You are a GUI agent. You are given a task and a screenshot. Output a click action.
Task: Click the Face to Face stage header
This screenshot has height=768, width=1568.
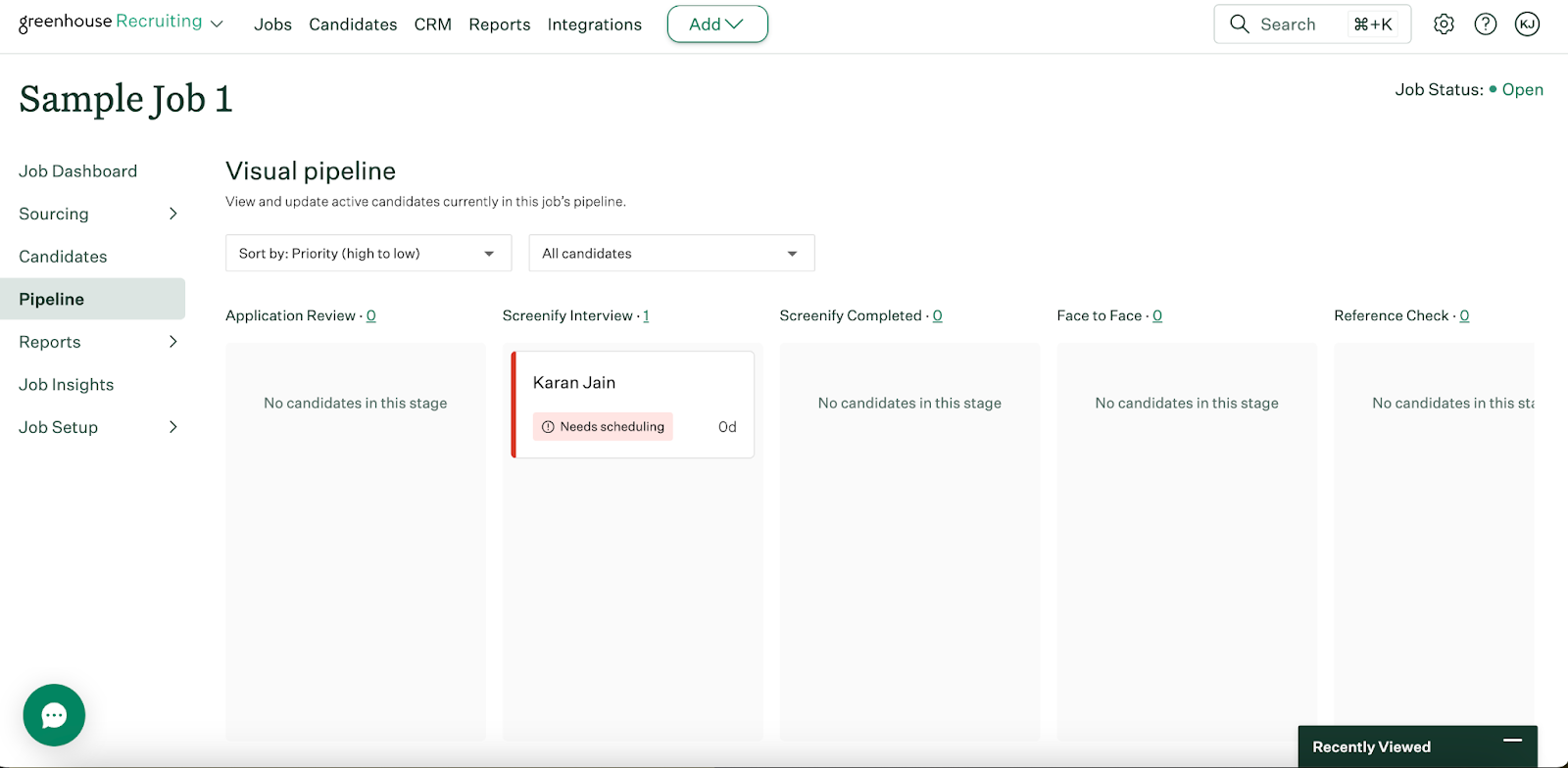tap(1100, 315)
